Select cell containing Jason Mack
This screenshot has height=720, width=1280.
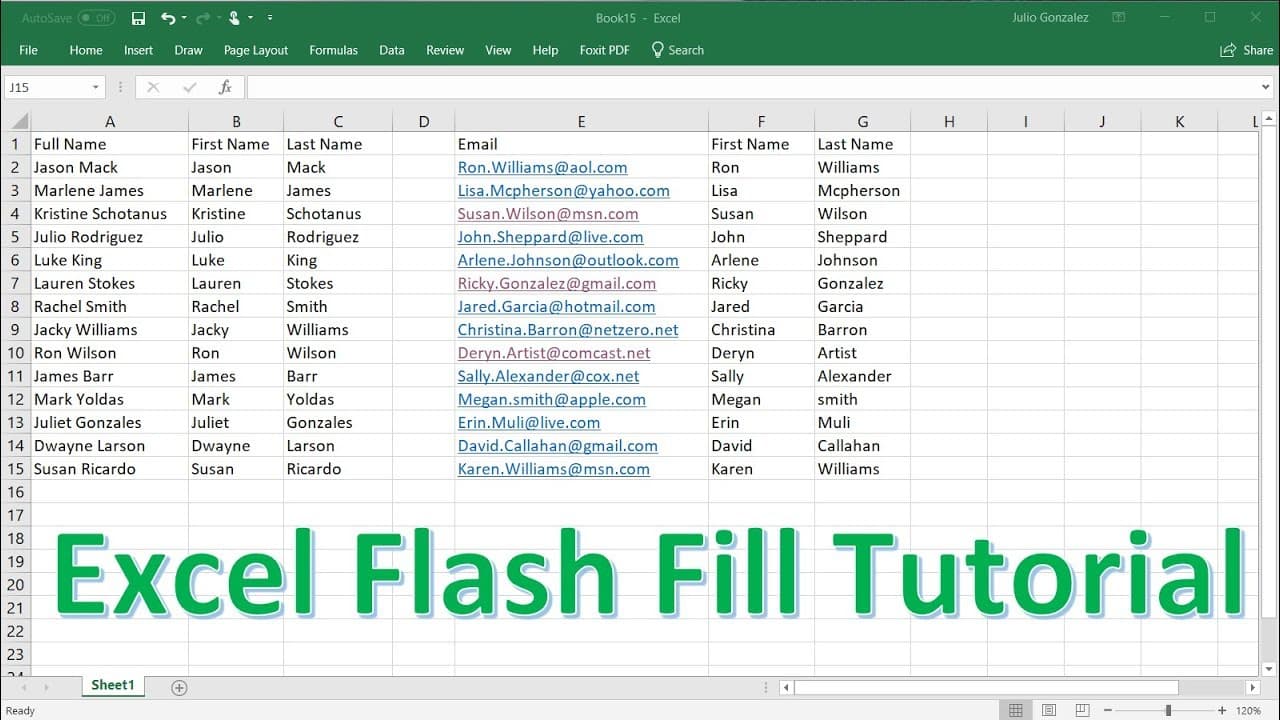(110, 168)
